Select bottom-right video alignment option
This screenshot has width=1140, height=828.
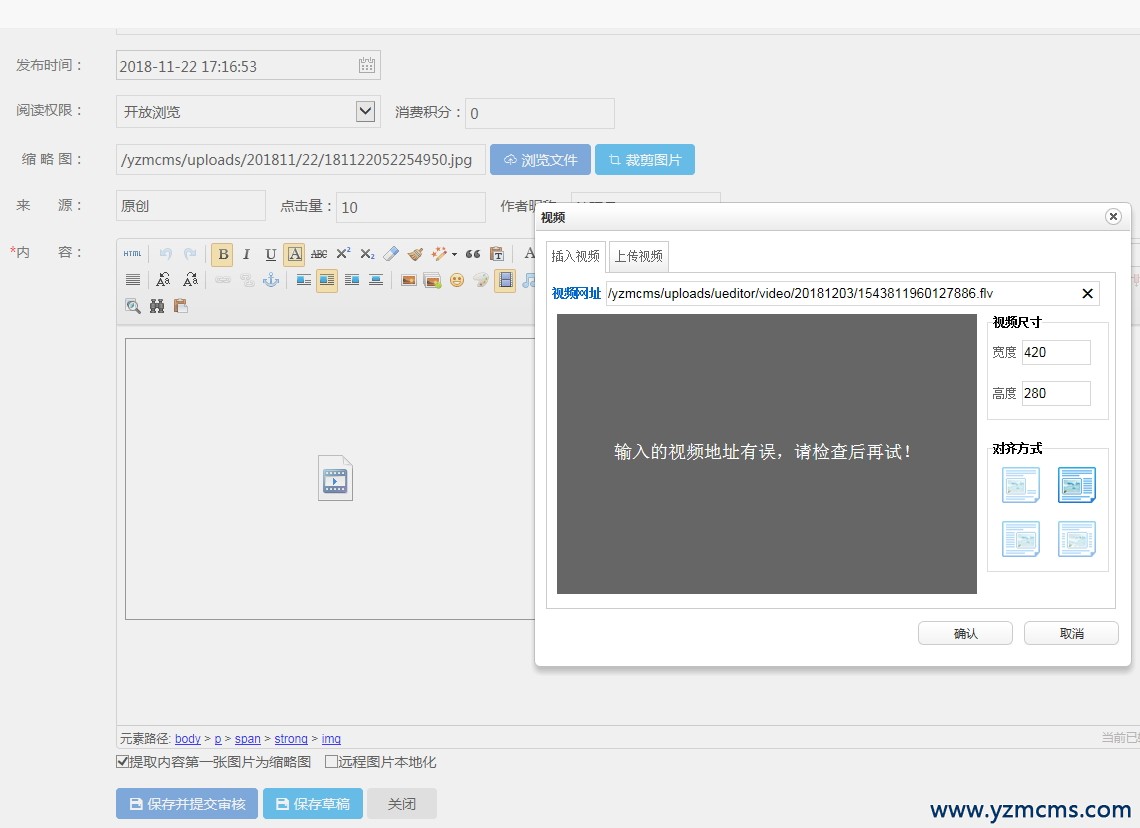[x=1077, y=539]
